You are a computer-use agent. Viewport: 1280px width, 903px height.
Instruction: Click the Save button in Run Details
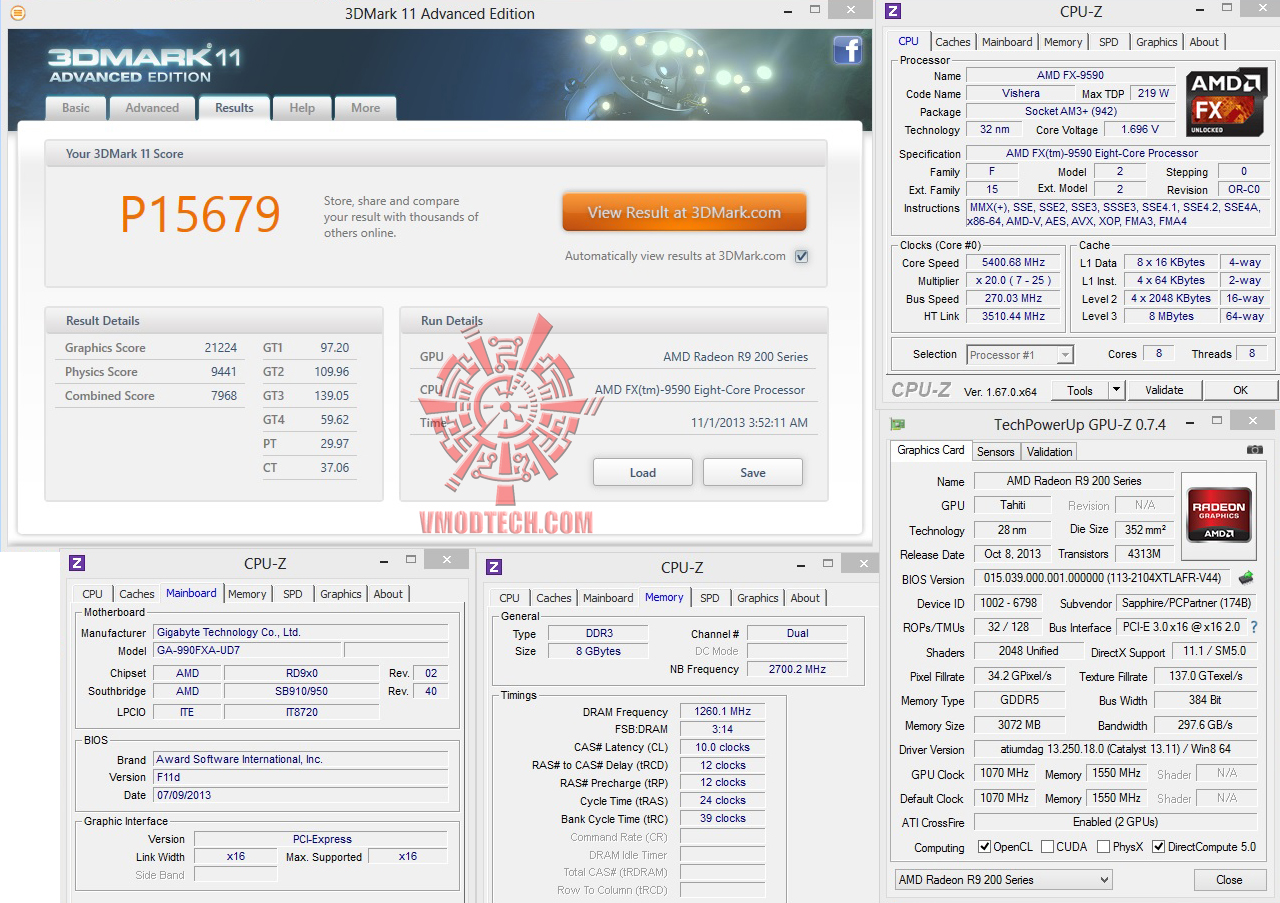click(x=753, y=473)
